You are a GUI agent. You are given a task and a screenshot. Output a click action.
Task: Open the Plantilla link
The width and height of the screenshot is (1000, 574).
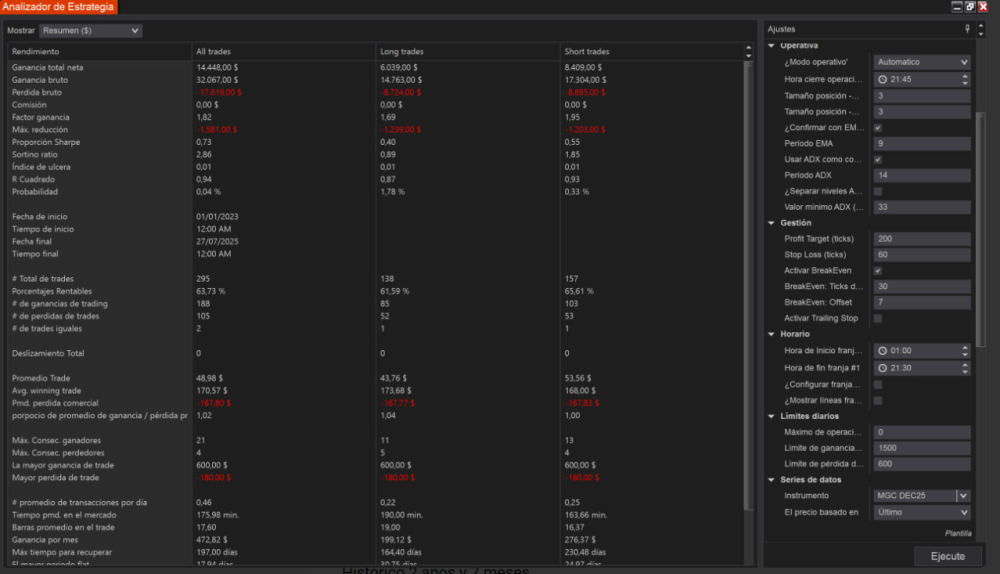click(958, 533)
